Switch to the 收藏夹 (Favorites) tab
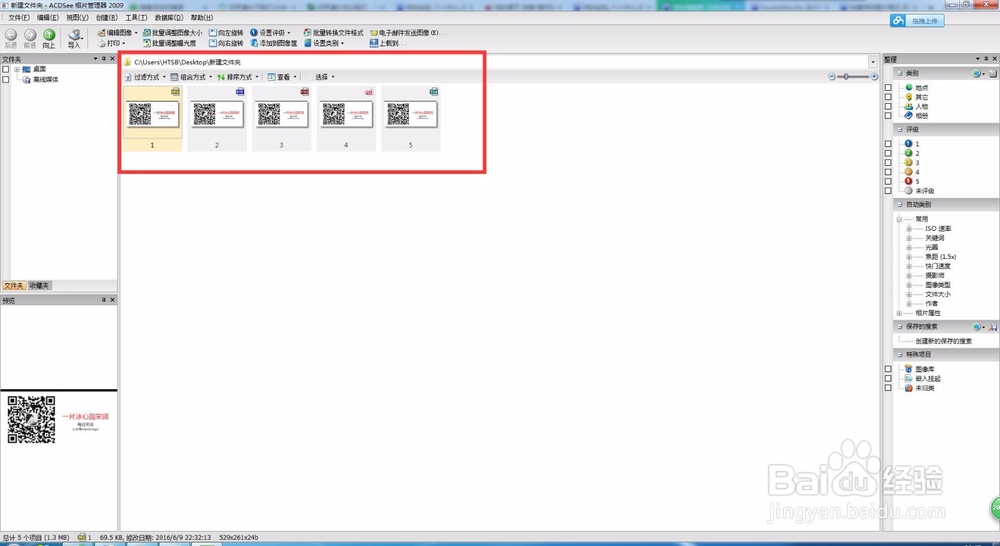Image resolution: width=1000 pixels, height=546 pixels. coord(39,286)
